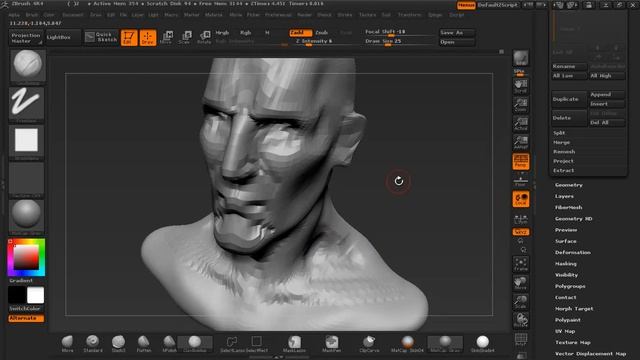Click the Projection Master button

coord(26,38)
